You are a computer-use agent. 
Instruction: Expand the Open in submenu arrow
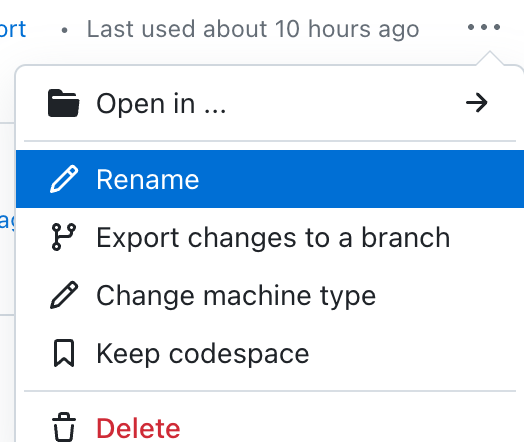pos(477,103)
